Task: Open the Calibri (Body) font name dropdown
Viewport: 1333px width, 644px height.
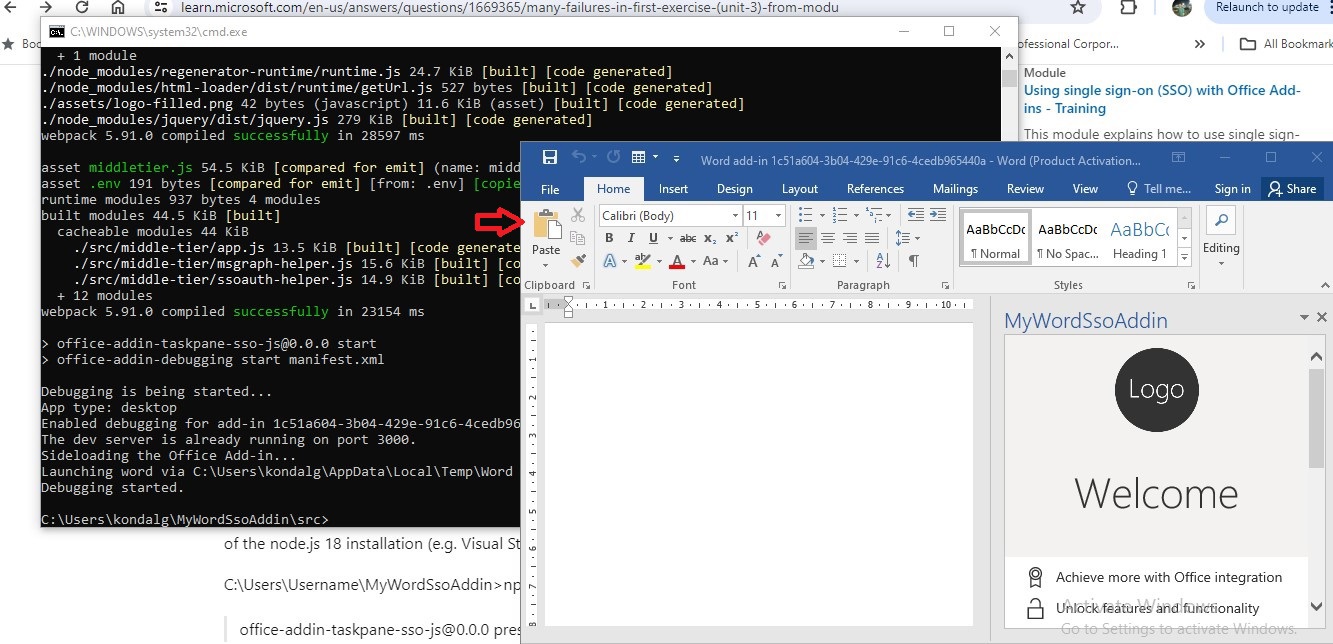Action: [x=735, y=216]
